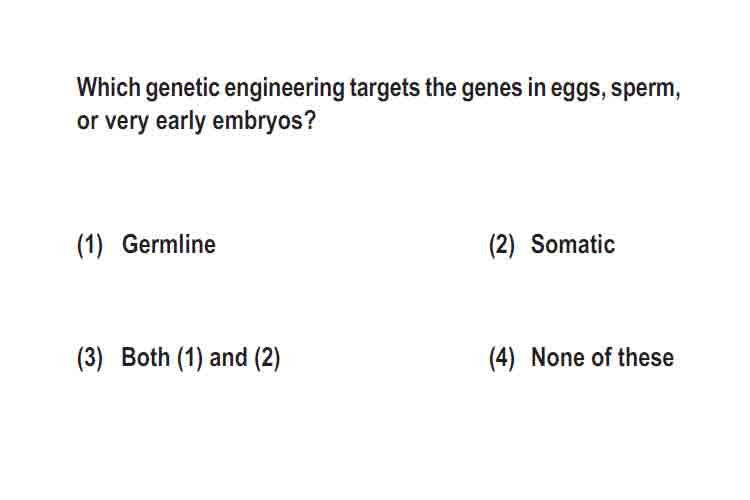The width and height of the screenshot is (750, 500).
Task: Click the (2) number before Somatic
Action: click(502, 244)
